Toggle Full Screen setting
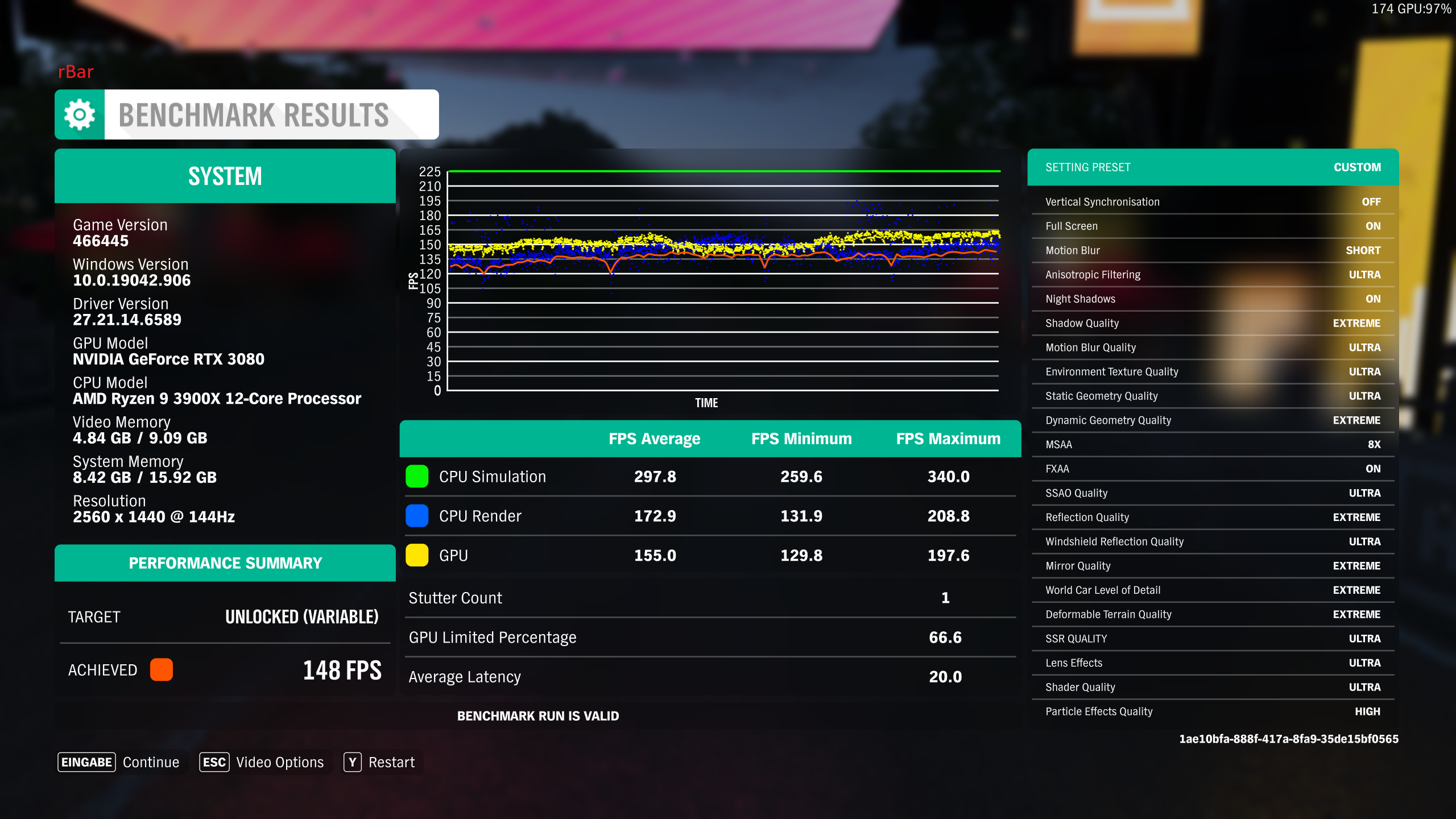This screenshot has height=819, width=1456. click(1213, 226)
